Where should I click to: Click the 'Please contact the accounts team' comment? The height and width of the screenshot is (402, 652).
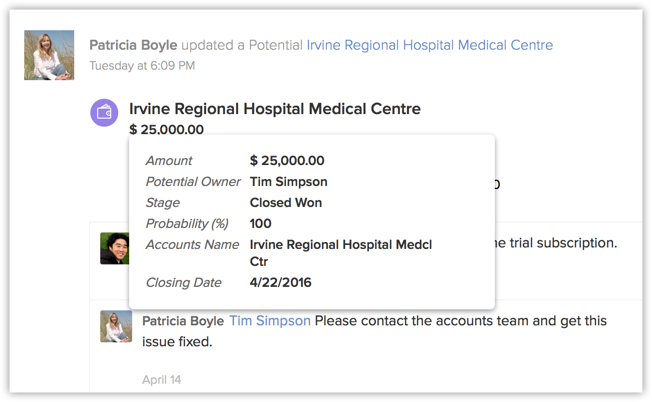tap(374, 331)
